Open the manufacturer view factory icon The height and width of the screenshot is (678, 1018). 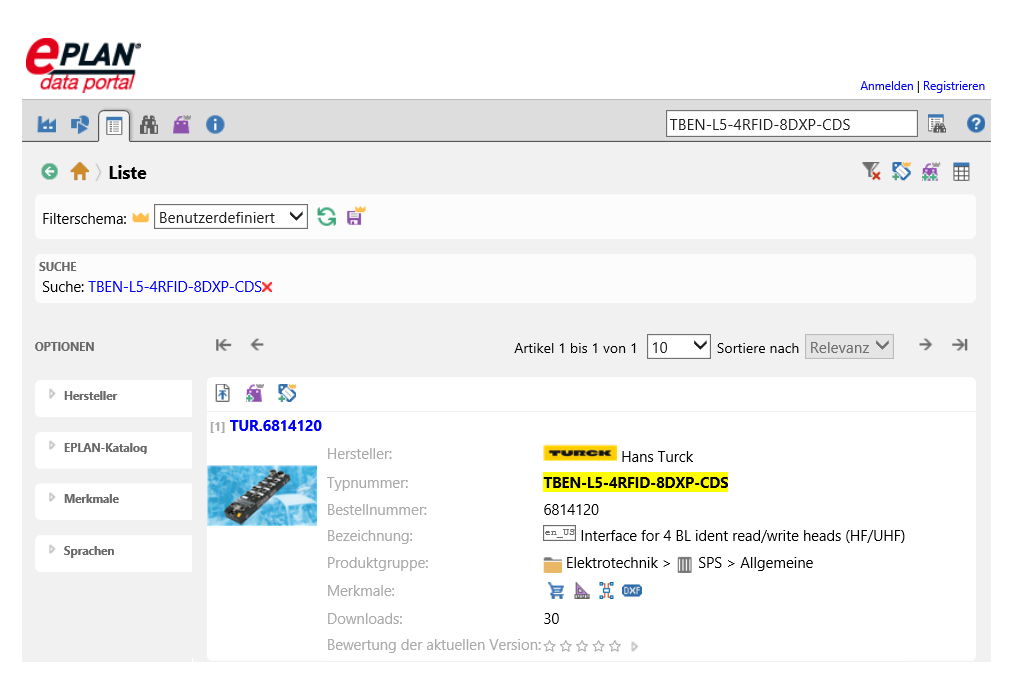47,124
